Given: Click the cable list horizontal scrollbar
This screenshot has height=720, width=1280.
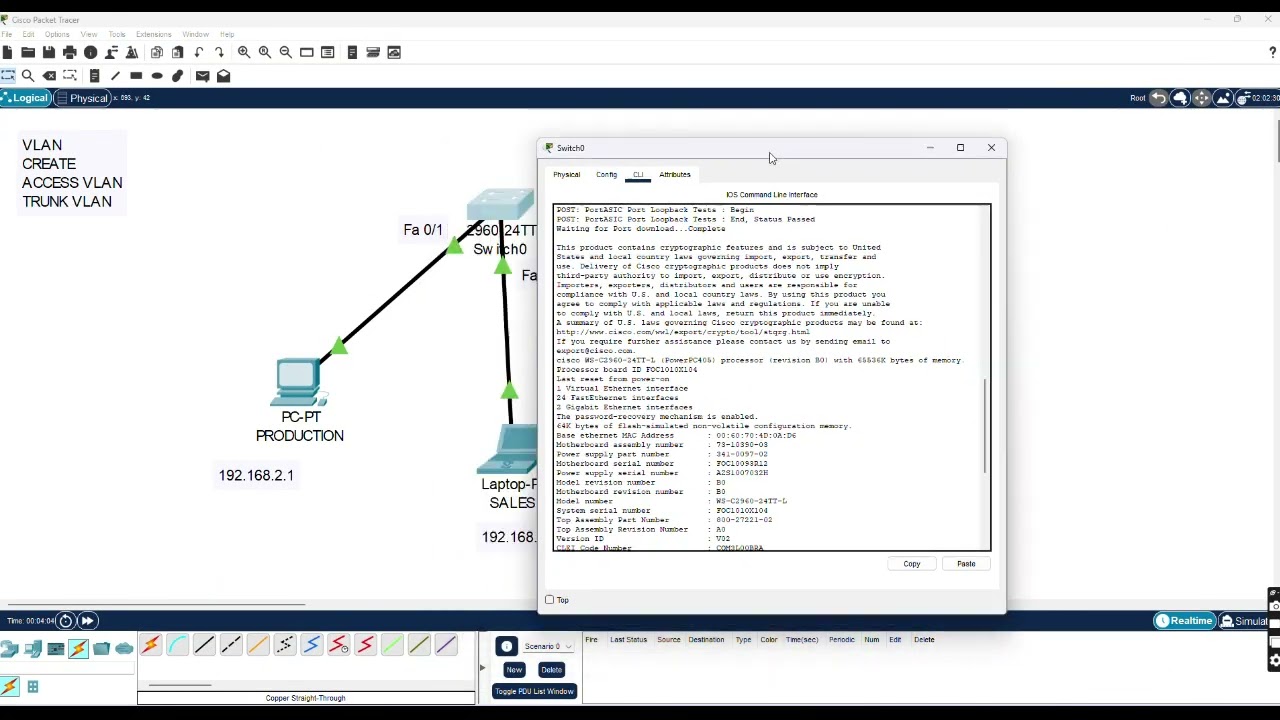Looking at the screenshot, I should (x=180, y=686).
